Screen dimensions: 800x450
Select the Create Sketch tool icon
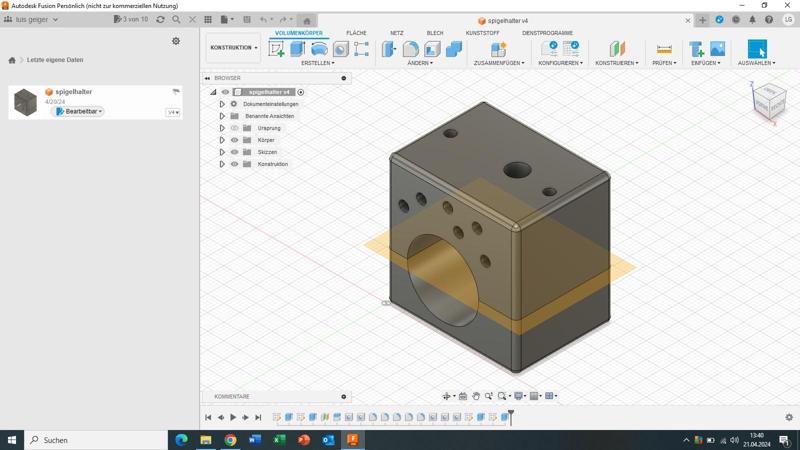click(x=277, y=49)
